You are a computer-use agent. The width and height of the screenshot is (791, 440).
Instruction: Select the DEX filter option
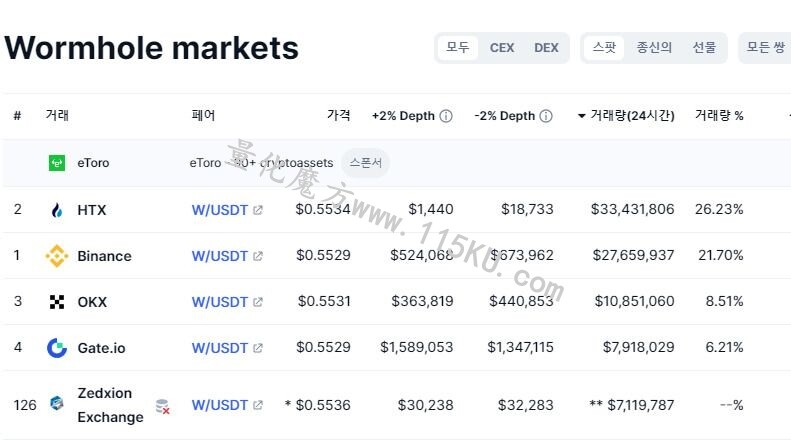(546, 48)
